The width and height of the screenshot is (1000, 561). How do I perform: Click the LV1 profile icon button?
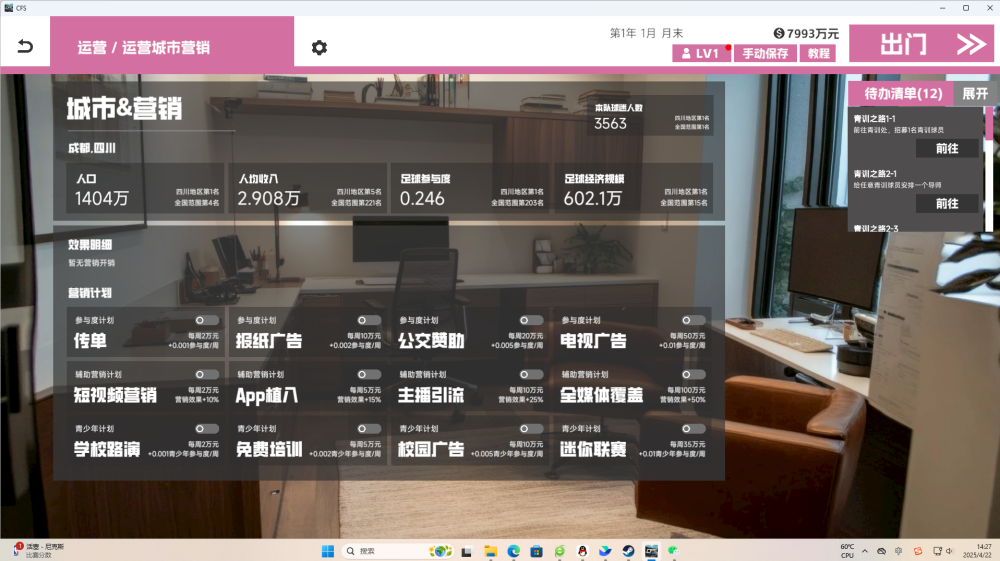tap(701, 54)
